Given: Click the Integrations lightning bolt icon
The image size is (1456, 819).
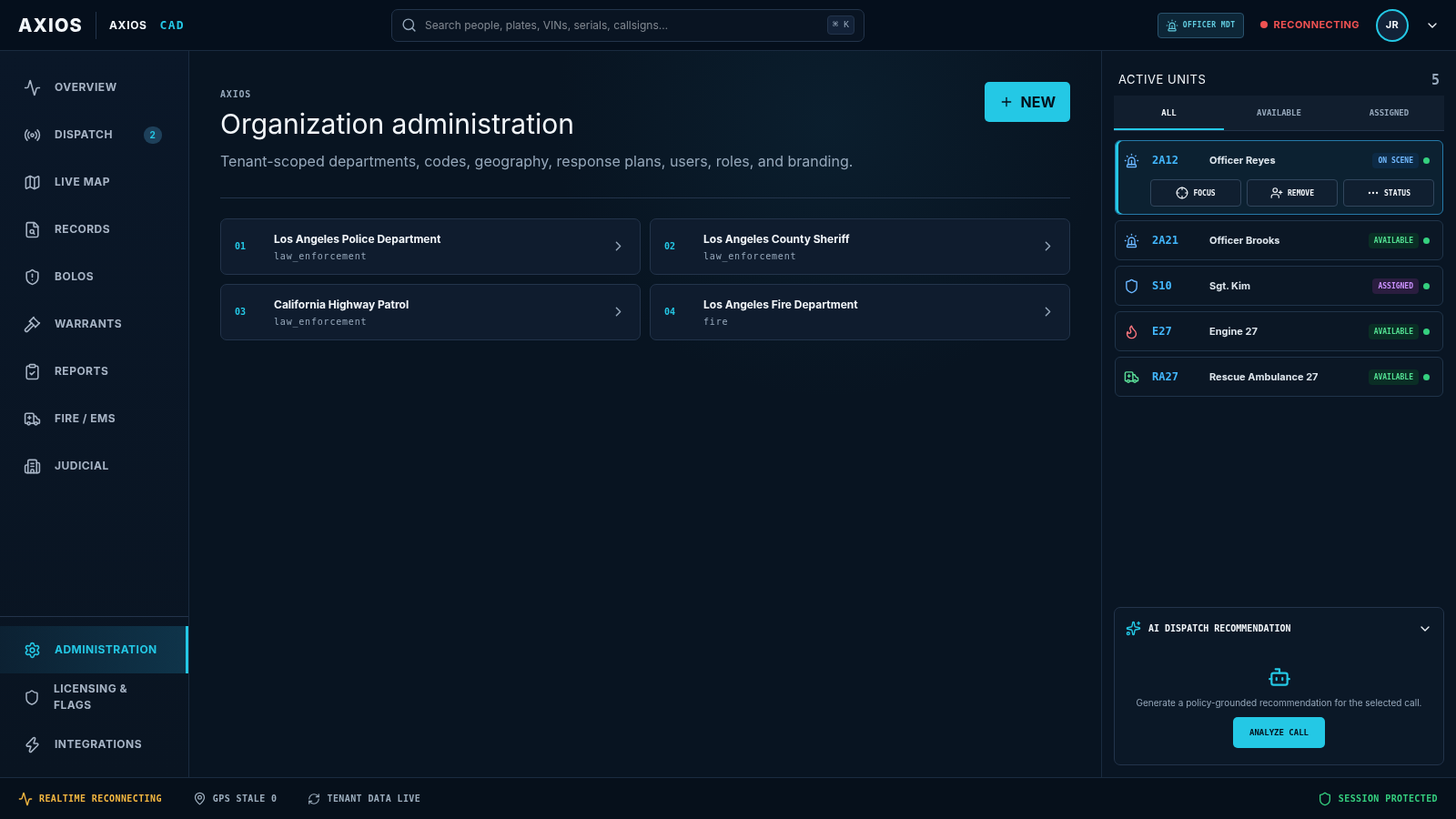Looking at the screenshot, I should (33, 744).
